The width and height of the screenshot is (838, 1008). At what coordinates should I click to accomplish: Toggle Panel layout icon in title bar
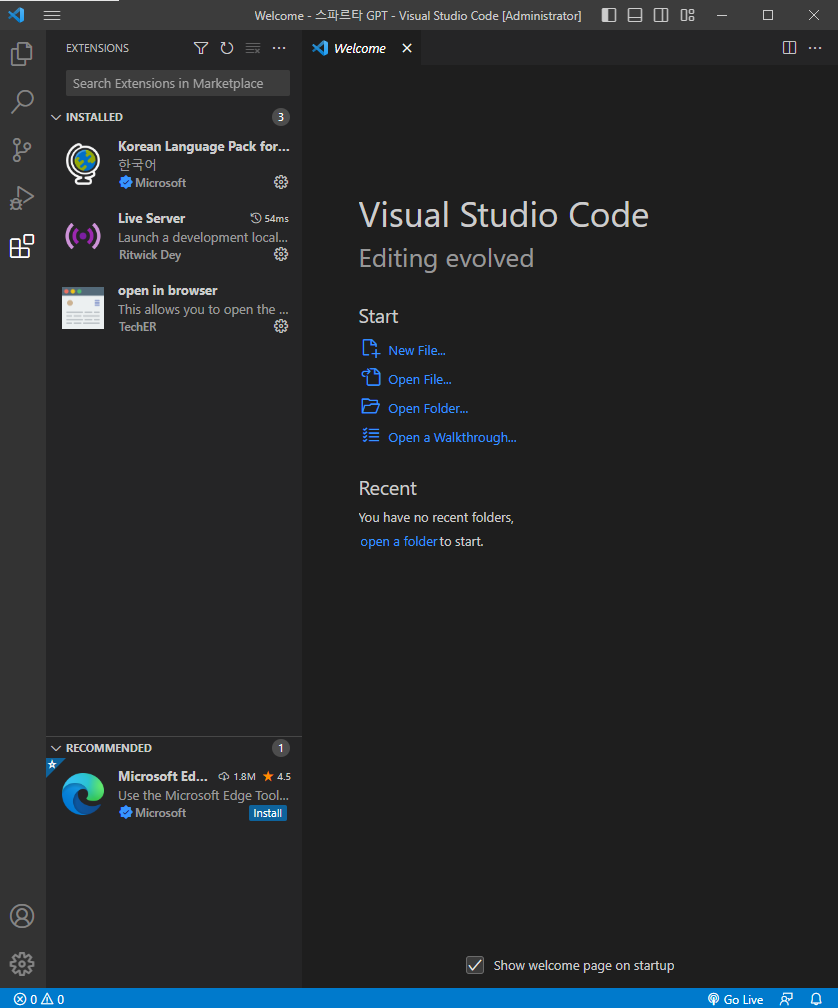pos(635,15)
